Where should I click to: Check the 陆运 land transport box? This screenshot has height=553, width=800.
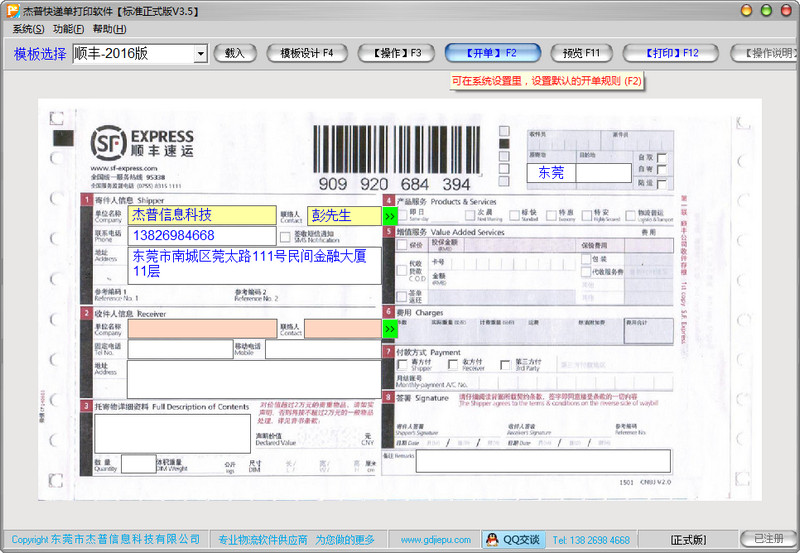pyautogui.click(x=662, y=183)
